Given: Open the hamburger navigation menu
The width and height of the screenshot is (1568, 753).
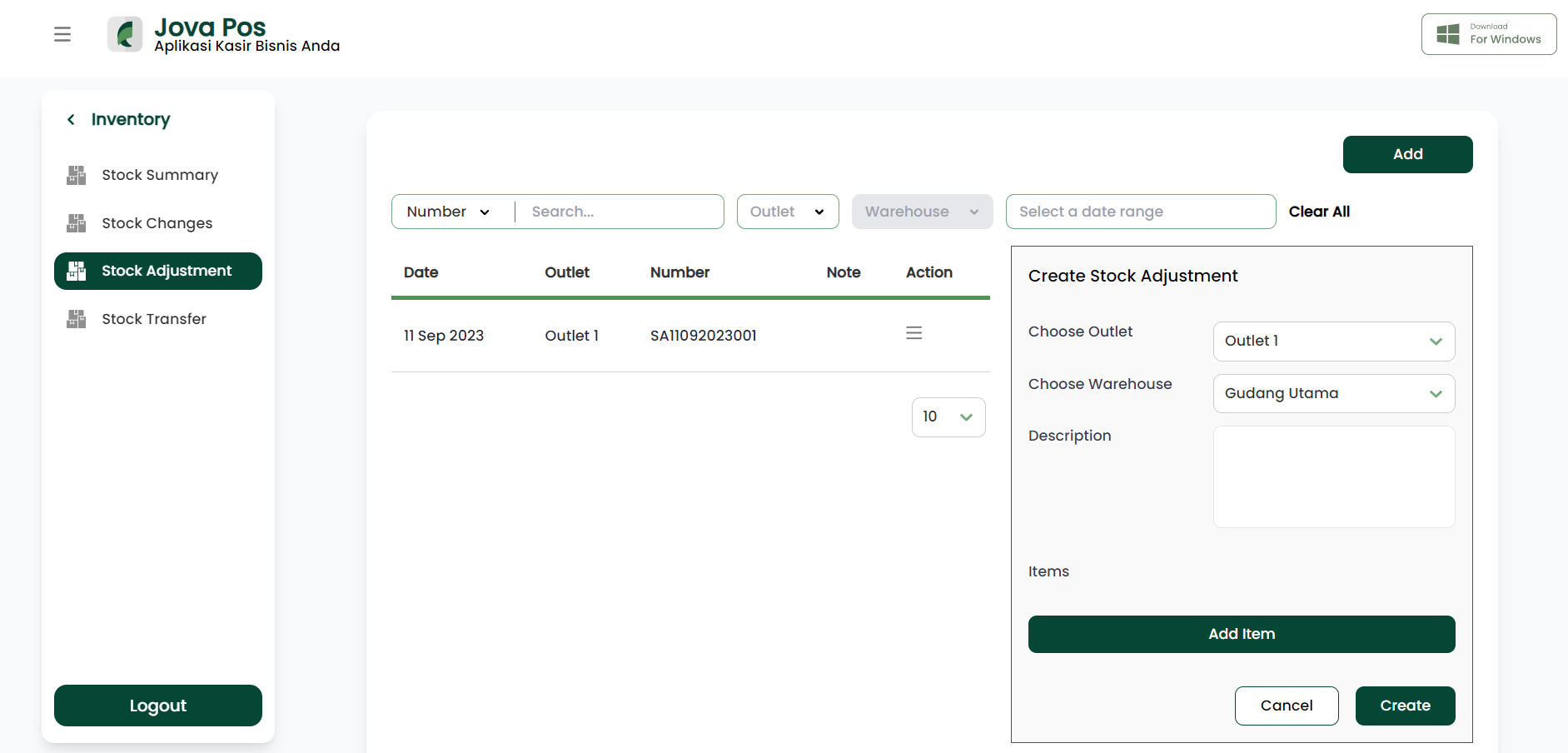Looking at the screenshot, I should click(62, 34).
